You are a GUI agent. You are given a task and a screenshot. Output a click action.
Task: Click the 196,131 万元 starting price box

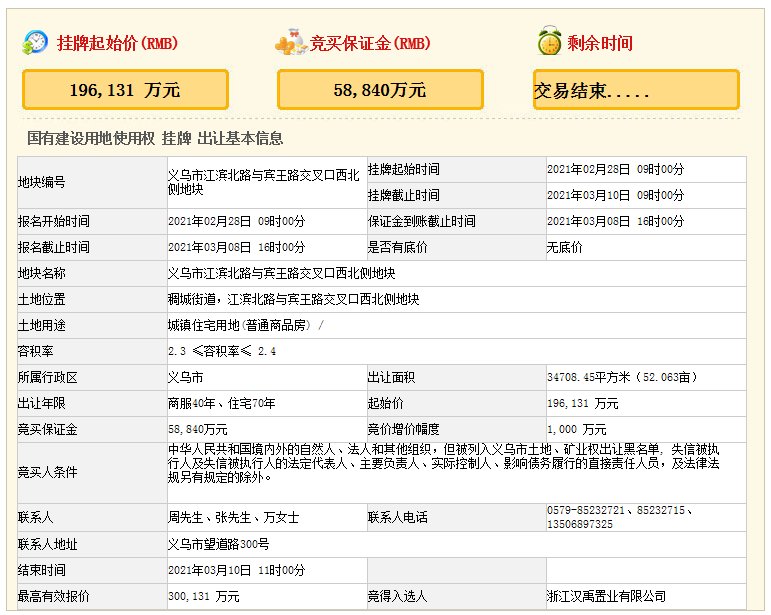pyautogui.click(x=125, y=89)
